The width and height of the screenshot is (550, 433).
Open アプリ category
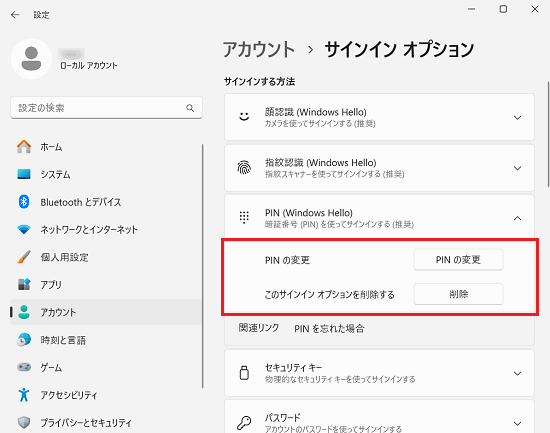click(x=106, y=285)
